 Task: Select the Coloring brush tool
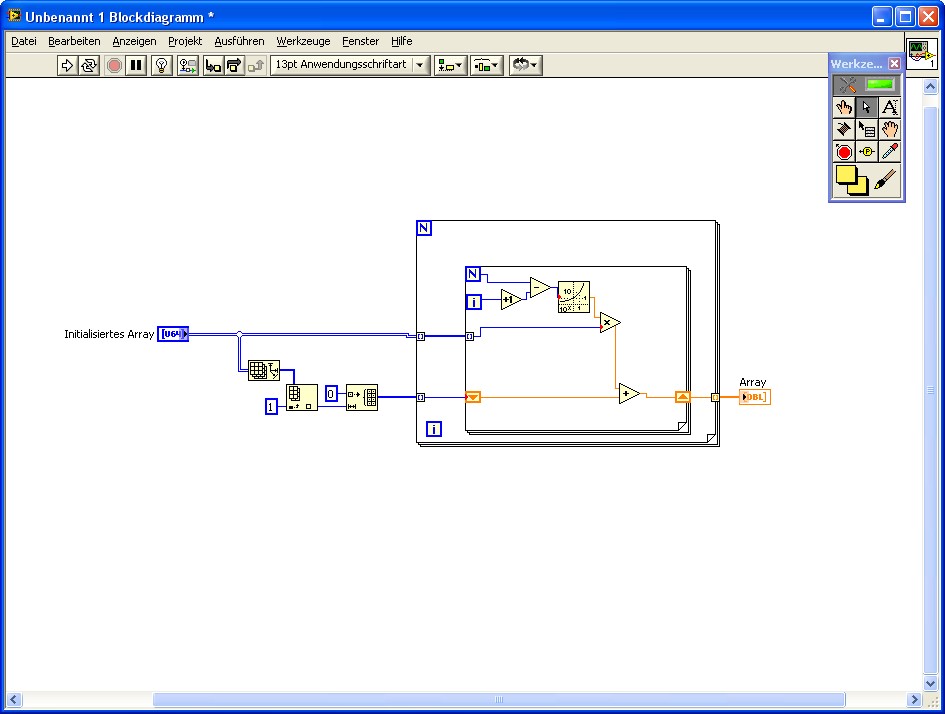[885, 180]
